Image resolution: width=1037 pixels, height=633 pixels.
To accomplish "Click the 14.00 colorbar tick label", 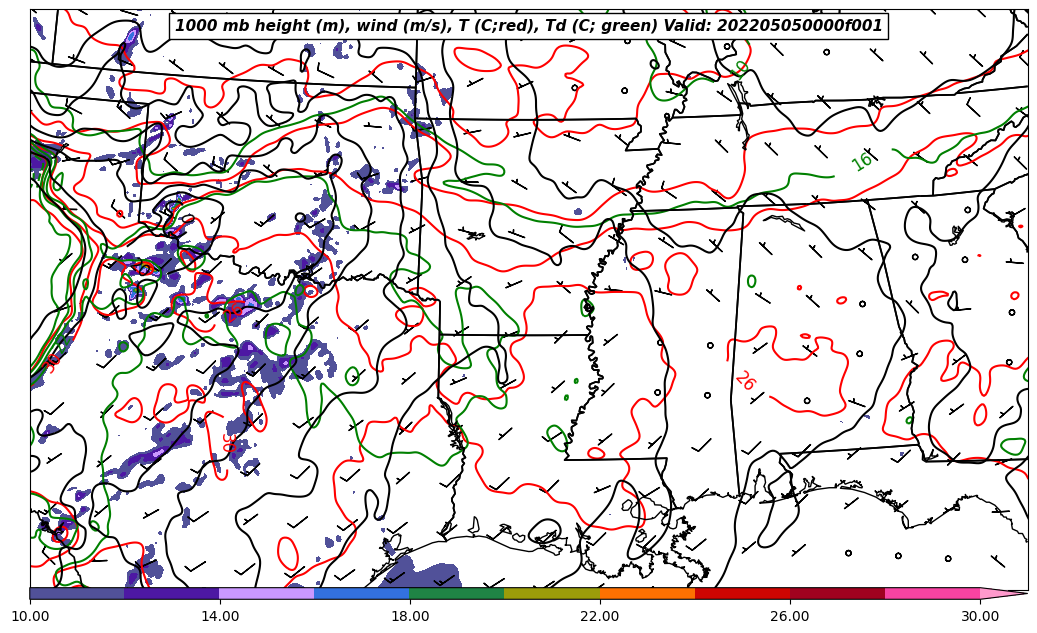I will pos(220,616).
